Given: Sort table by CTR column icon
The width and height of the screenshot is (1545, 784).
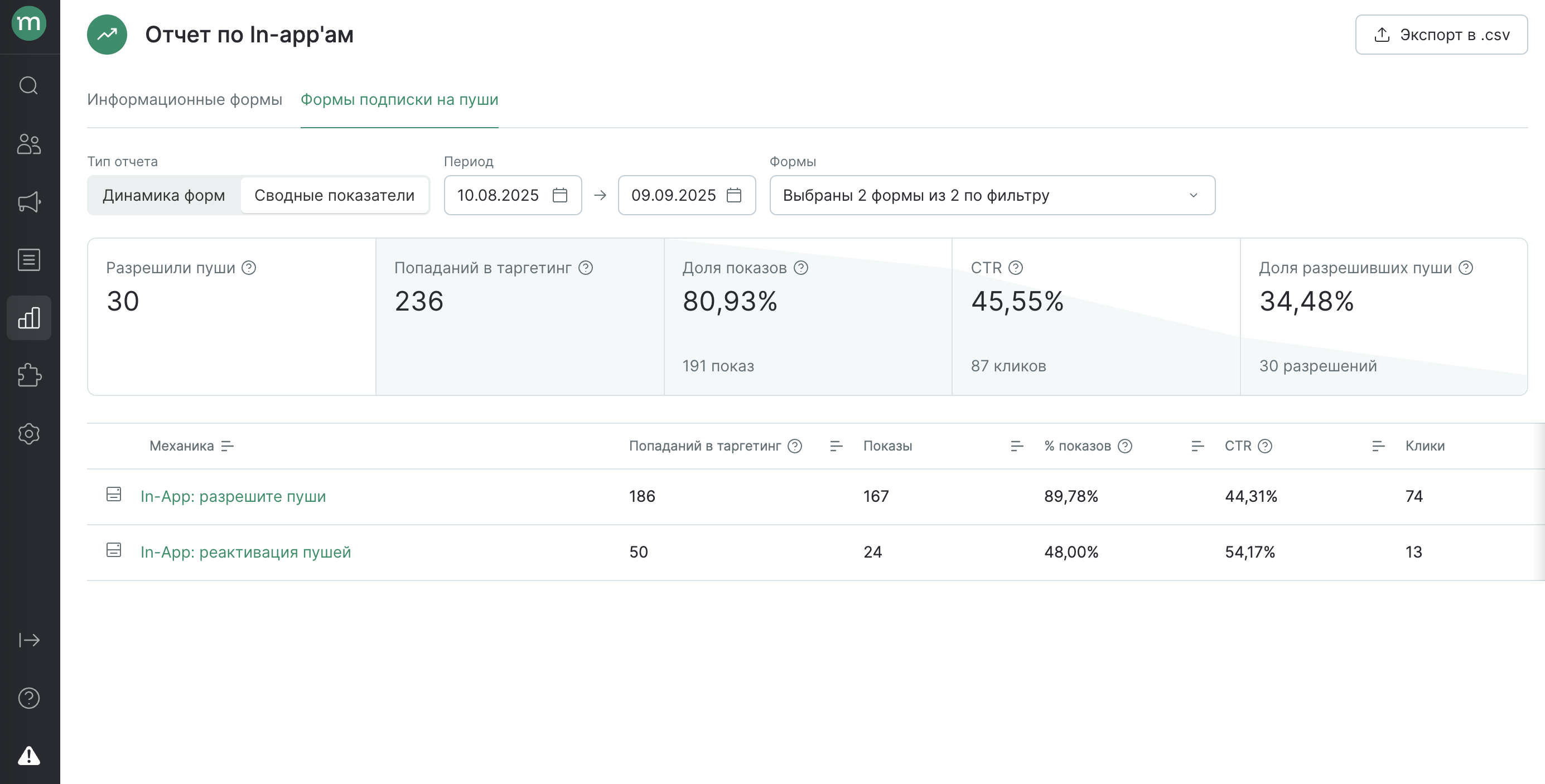Looking at the screenshot, I should [x=1378, y=446].
